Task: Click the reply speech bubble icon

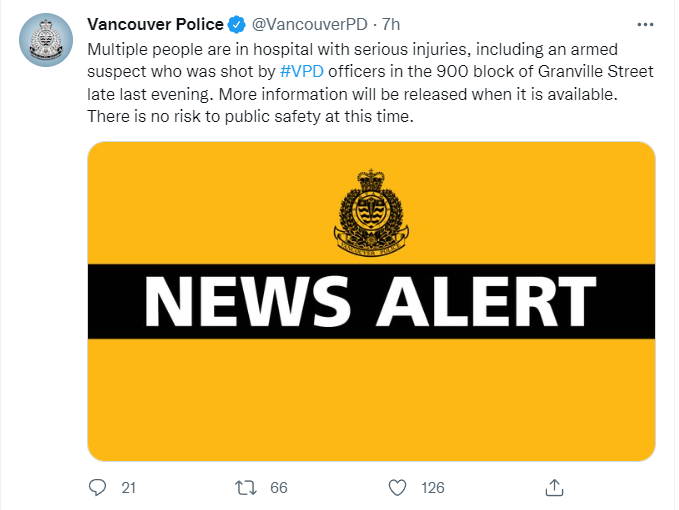Action: (x=97, y=487)
